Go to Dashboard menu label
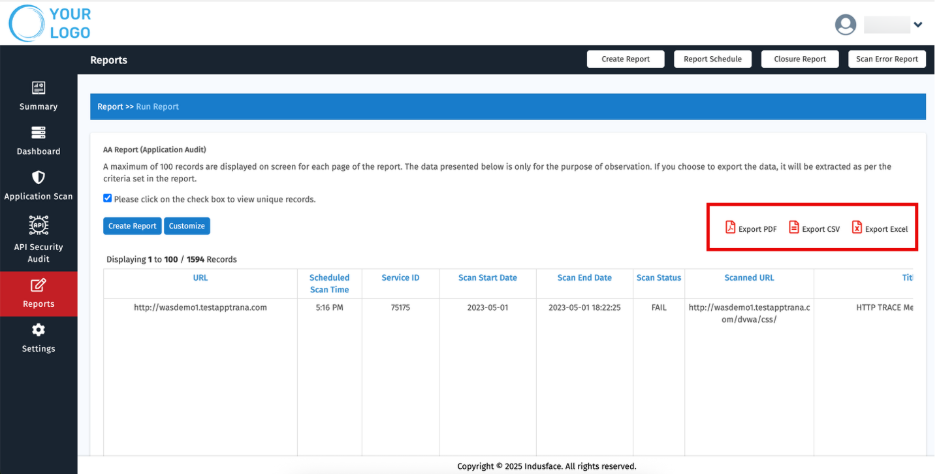 pos(38,152)
